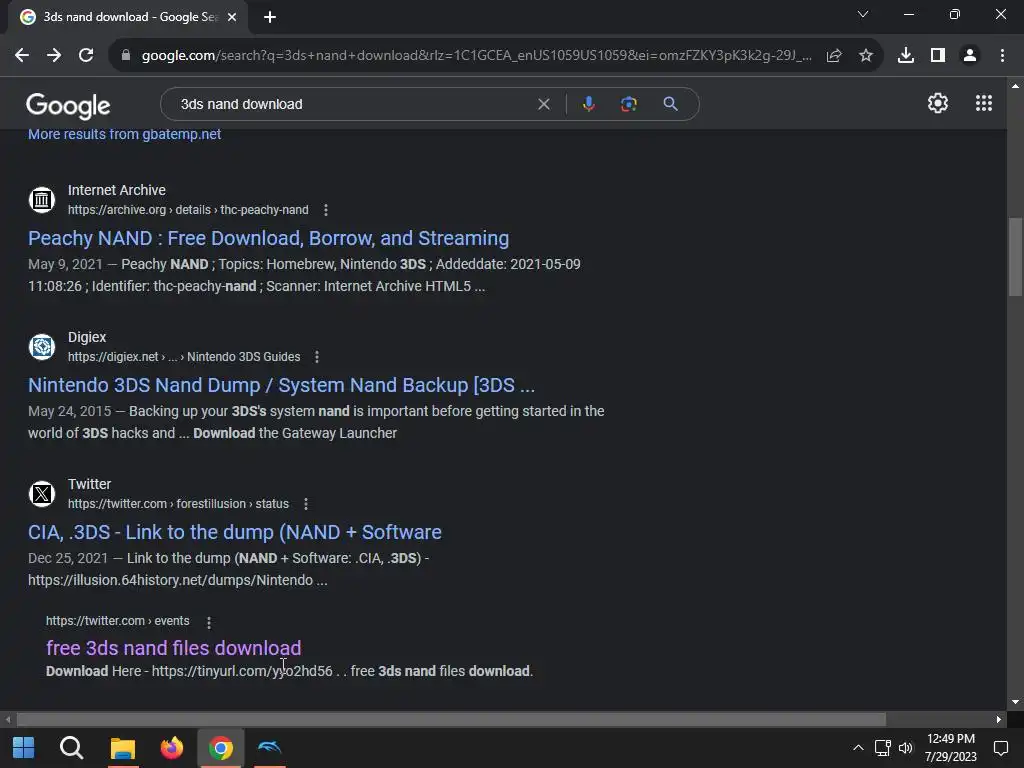This screenshot has height=768, width=1024.
Task: Submit search with magnifier icon
Action: 670,104
